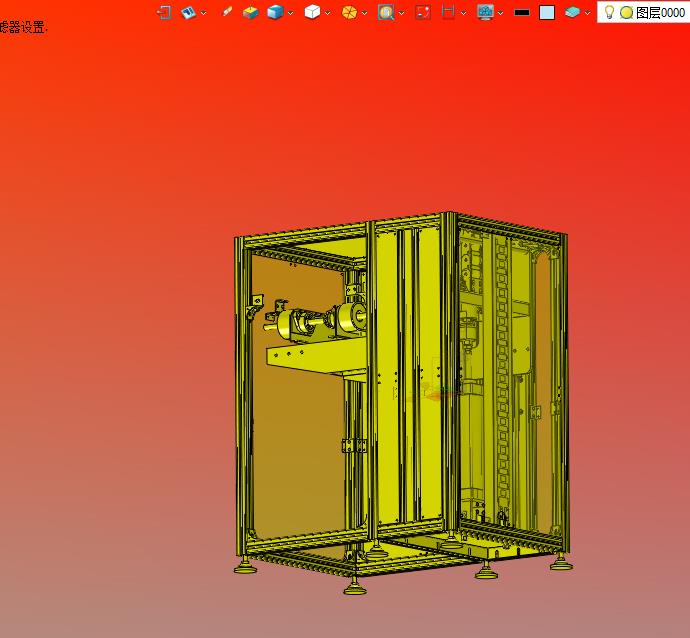Click the yellow-teal box display icon
Image resolution: width=690 pixels, height=638 pixels.
point(250,12)
